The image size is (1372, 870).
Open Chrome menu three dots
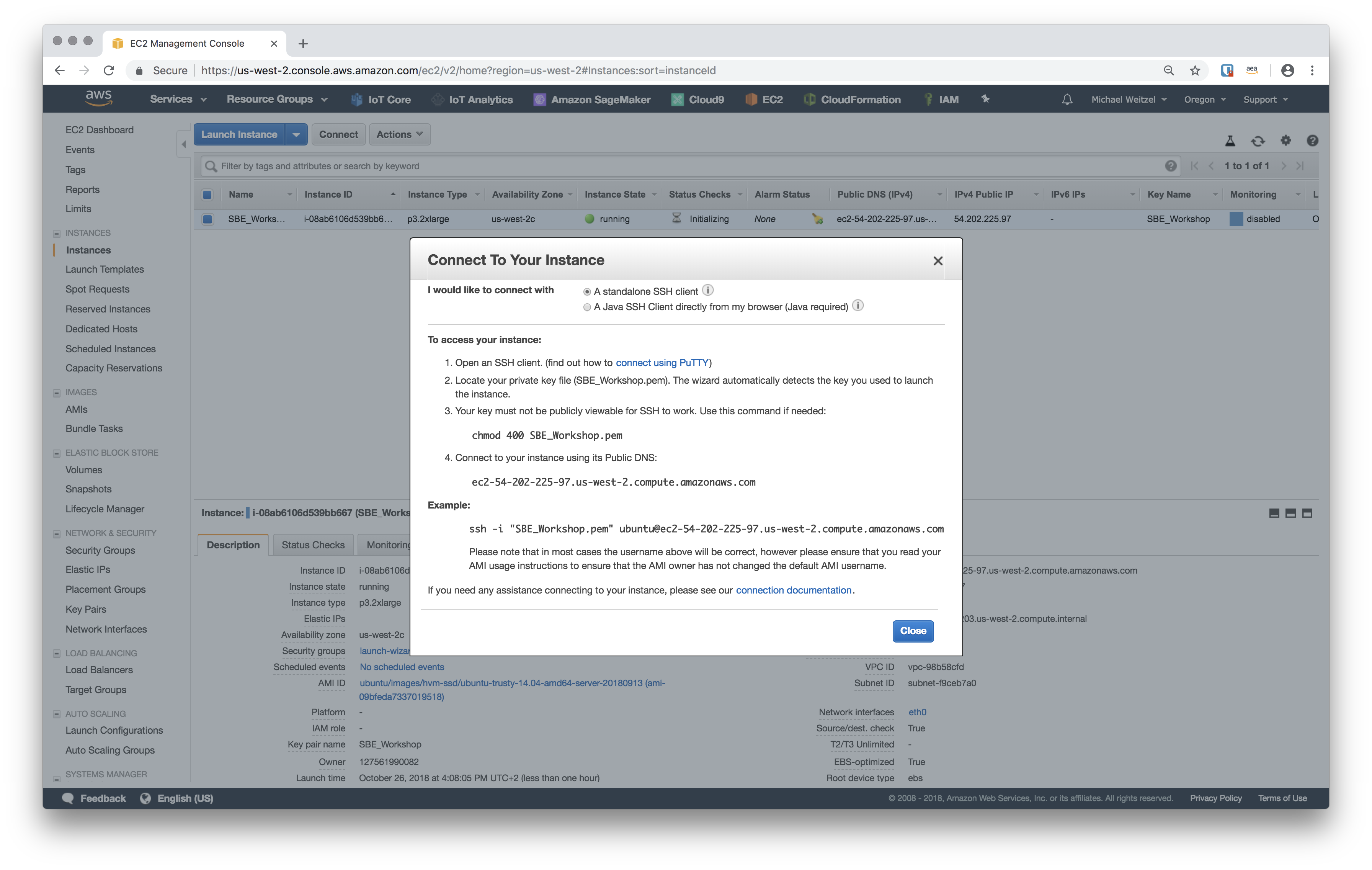(x=1312, y=71)
